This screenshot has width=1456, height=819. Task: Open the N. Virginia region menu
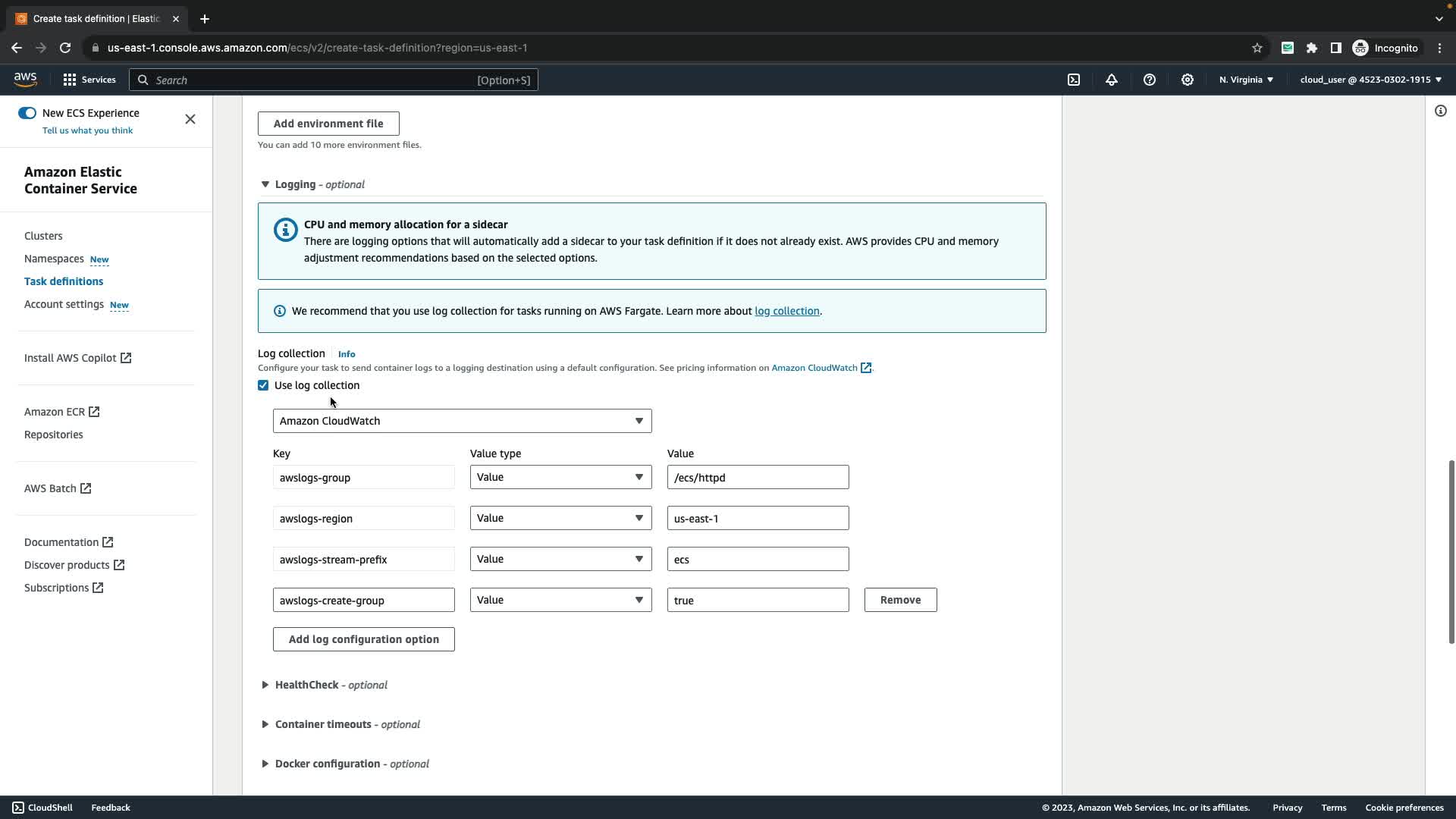point(1246,80)
